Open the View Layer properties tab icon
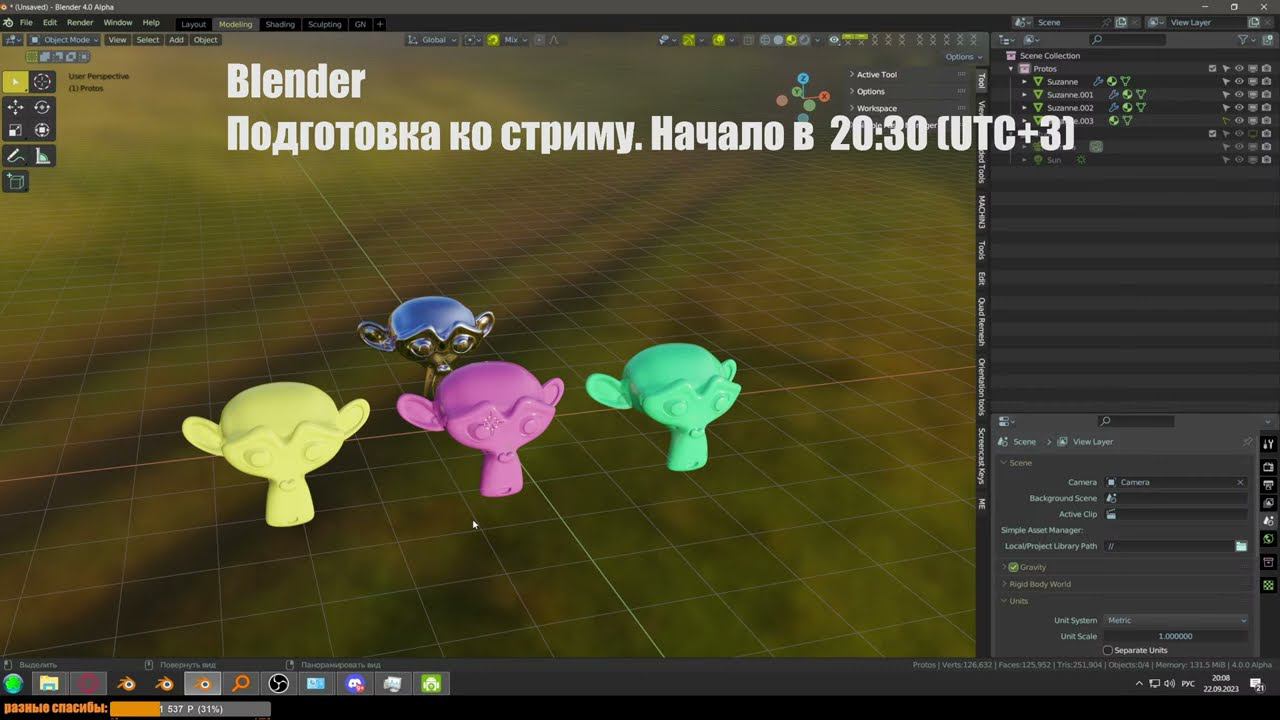Screen dimensions: 1280x720 point(1268,503)
